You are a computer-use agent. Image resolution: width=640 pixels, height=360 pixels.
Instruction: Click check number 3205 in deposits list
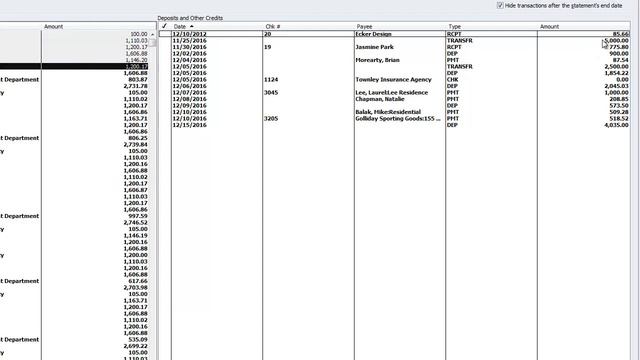point(271,119)
